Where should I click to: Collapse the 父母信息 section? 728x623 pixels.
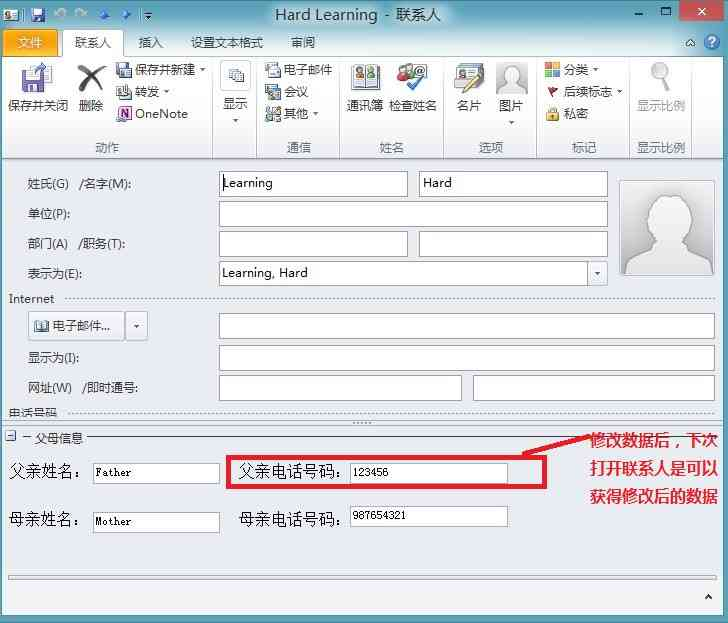[10, 436]
